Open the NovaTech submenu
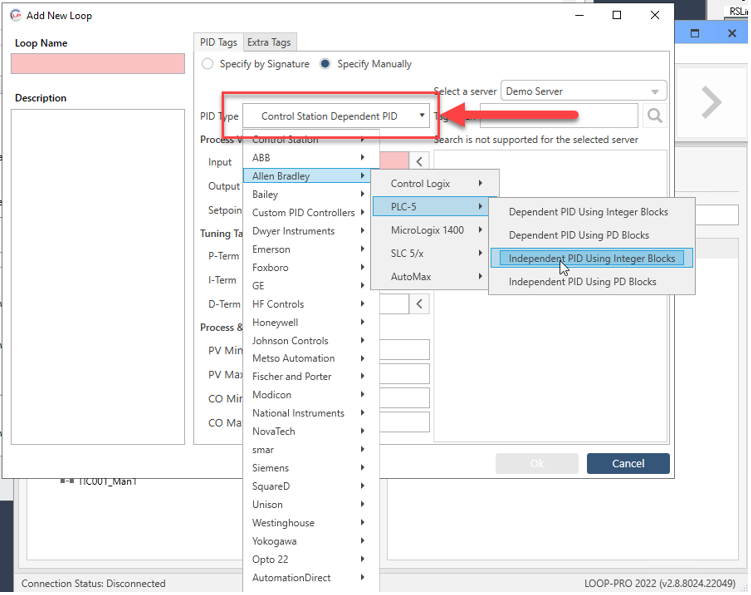This screenshot has width=751, height=595. point(309,431)
